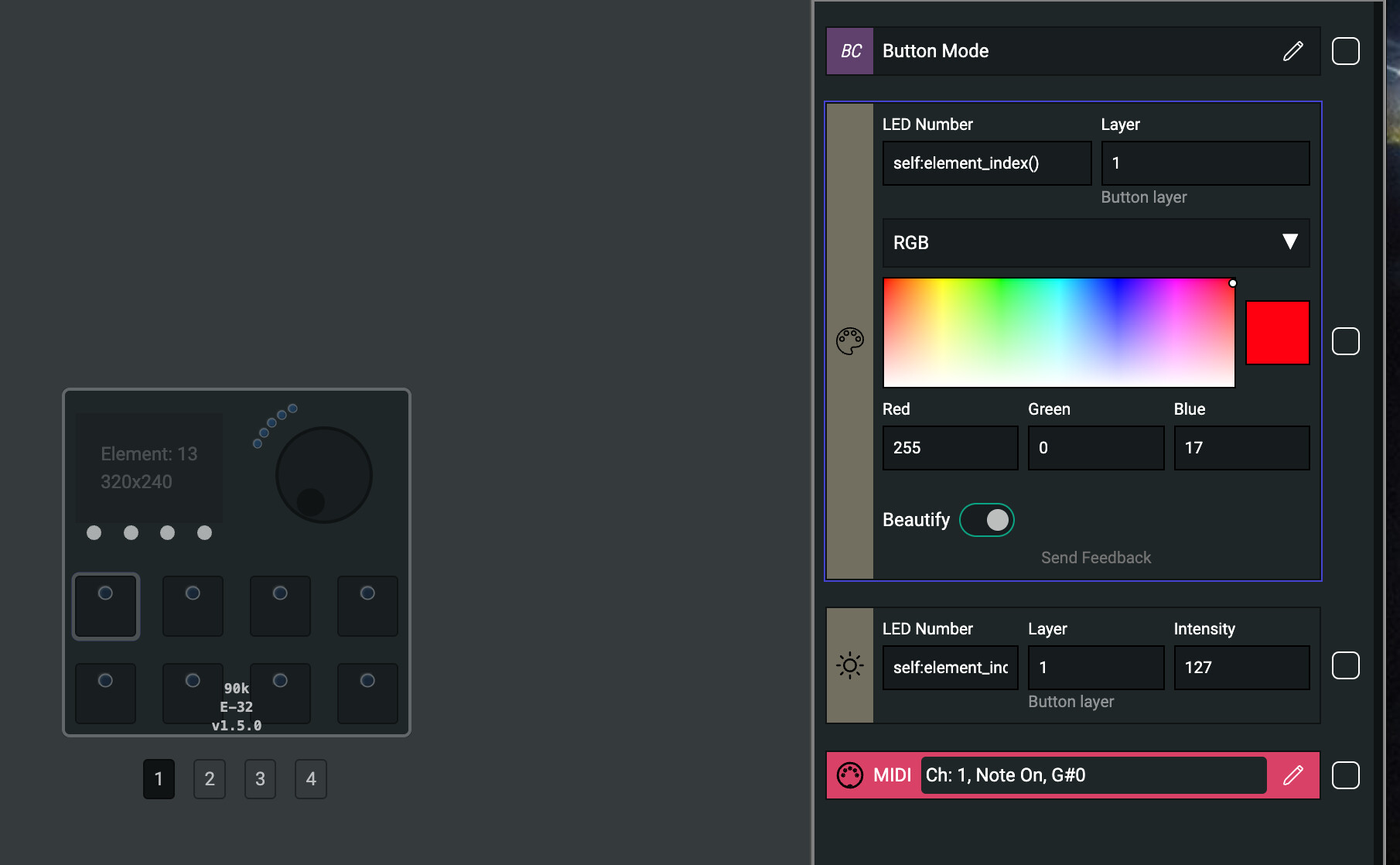Screen dimensions: 1400x865
Task: Tick the MIDI action checkbox
Action: (1345, 775)
